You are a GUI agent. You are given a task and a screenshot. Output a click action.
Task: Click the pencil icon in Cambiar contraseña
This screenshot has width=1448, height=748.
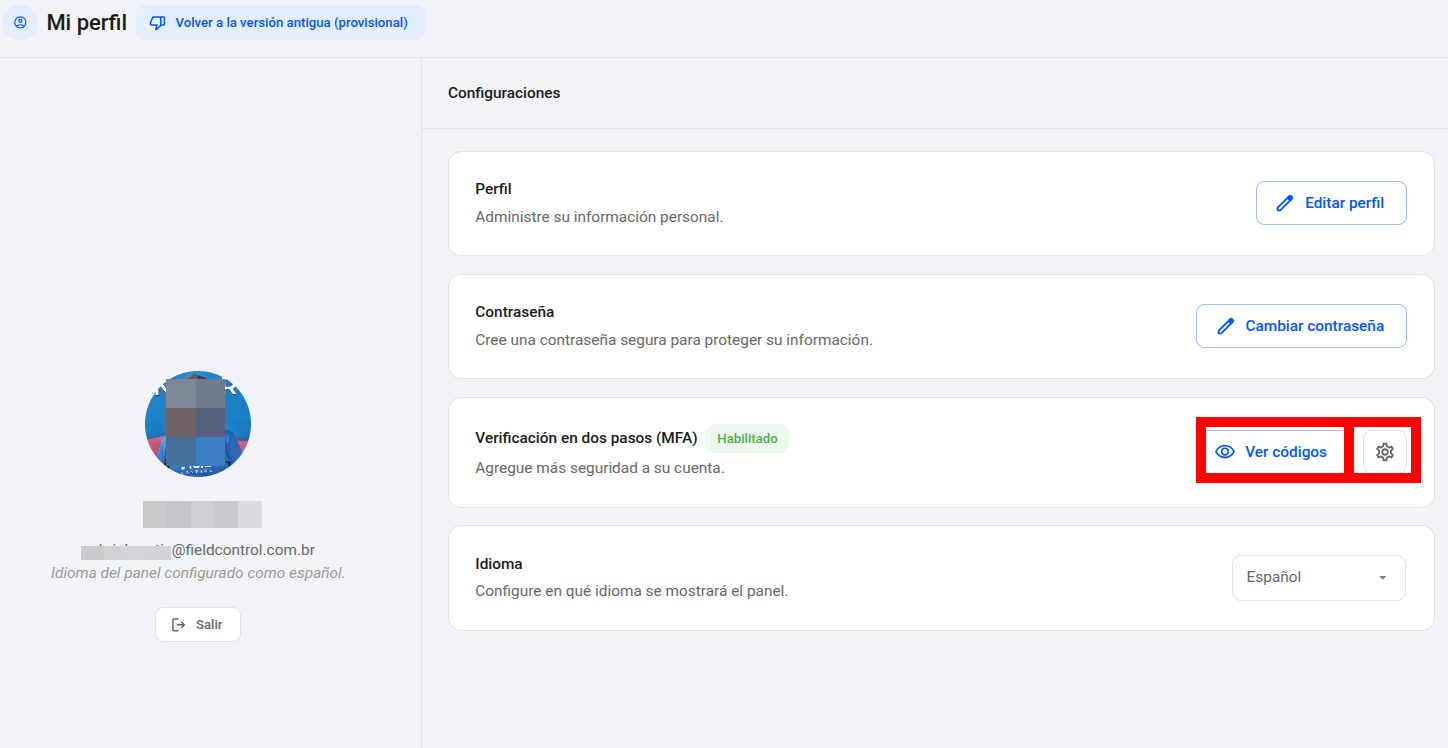pyautogui.click(x=1225, y=326)
